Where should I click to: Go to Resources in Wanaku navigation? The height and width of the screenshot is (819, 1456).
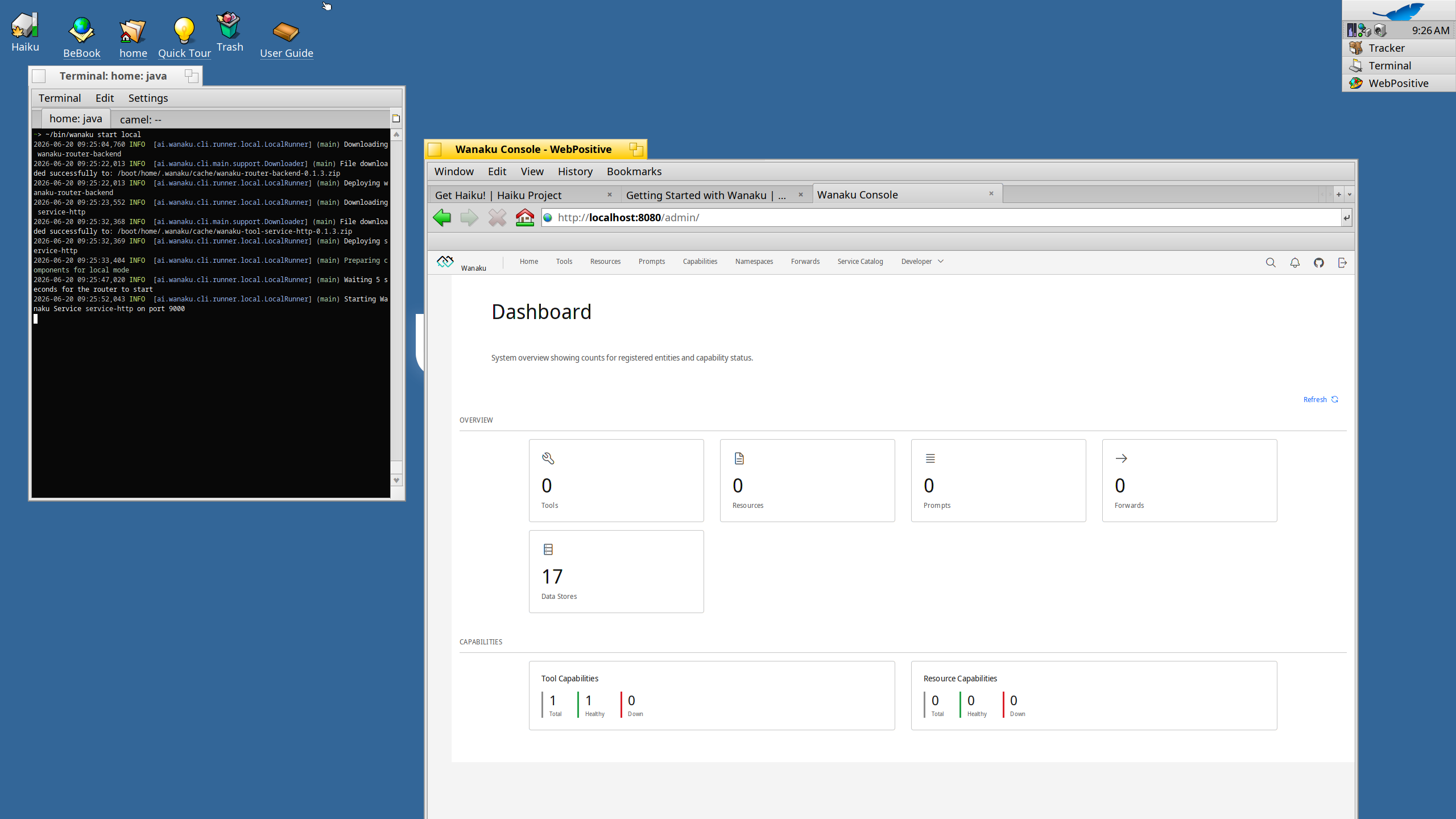(x=605, y=262)
